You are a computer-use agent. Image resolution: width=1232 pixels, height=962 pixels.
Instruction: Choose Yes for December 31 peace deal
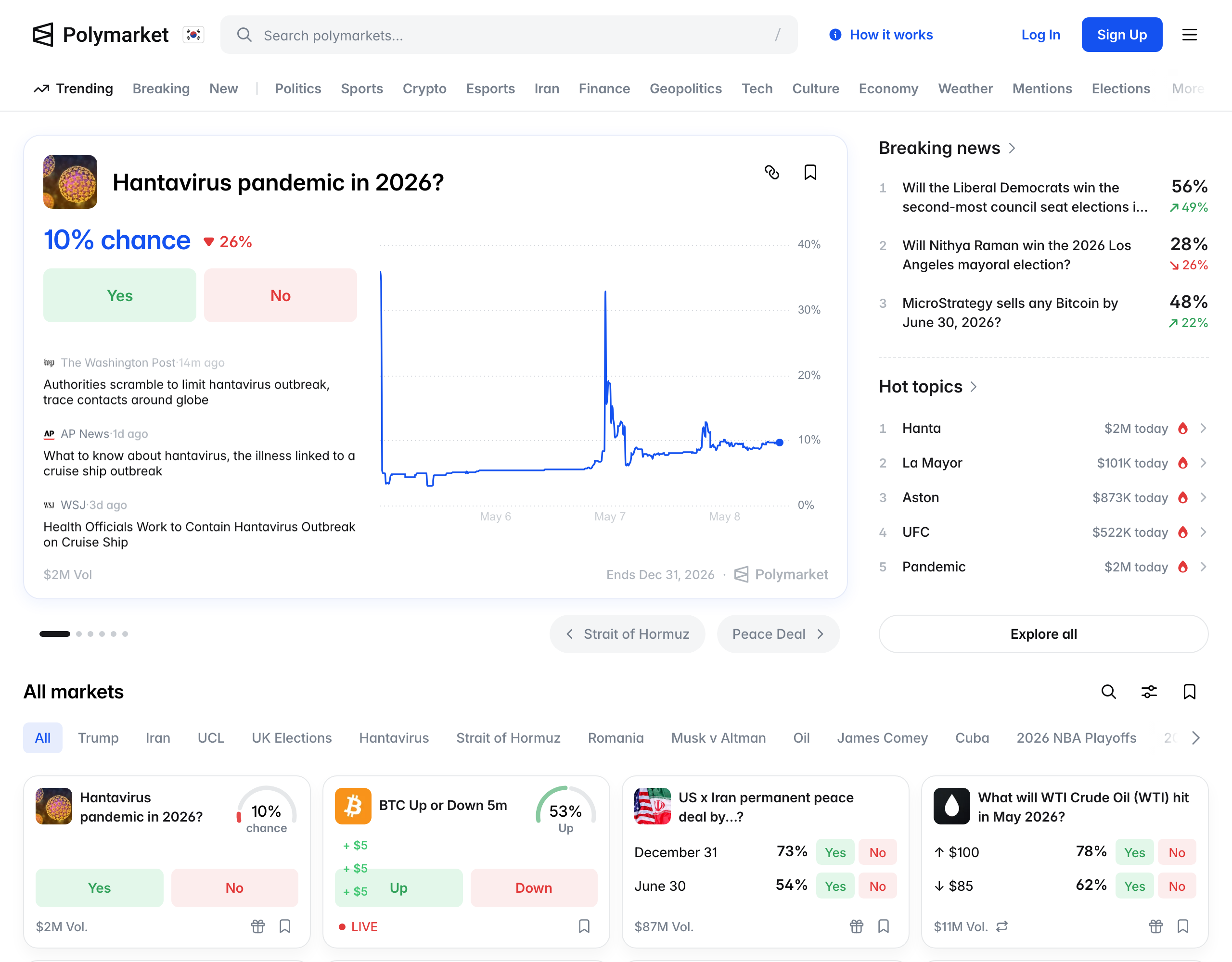coord(835,852)
